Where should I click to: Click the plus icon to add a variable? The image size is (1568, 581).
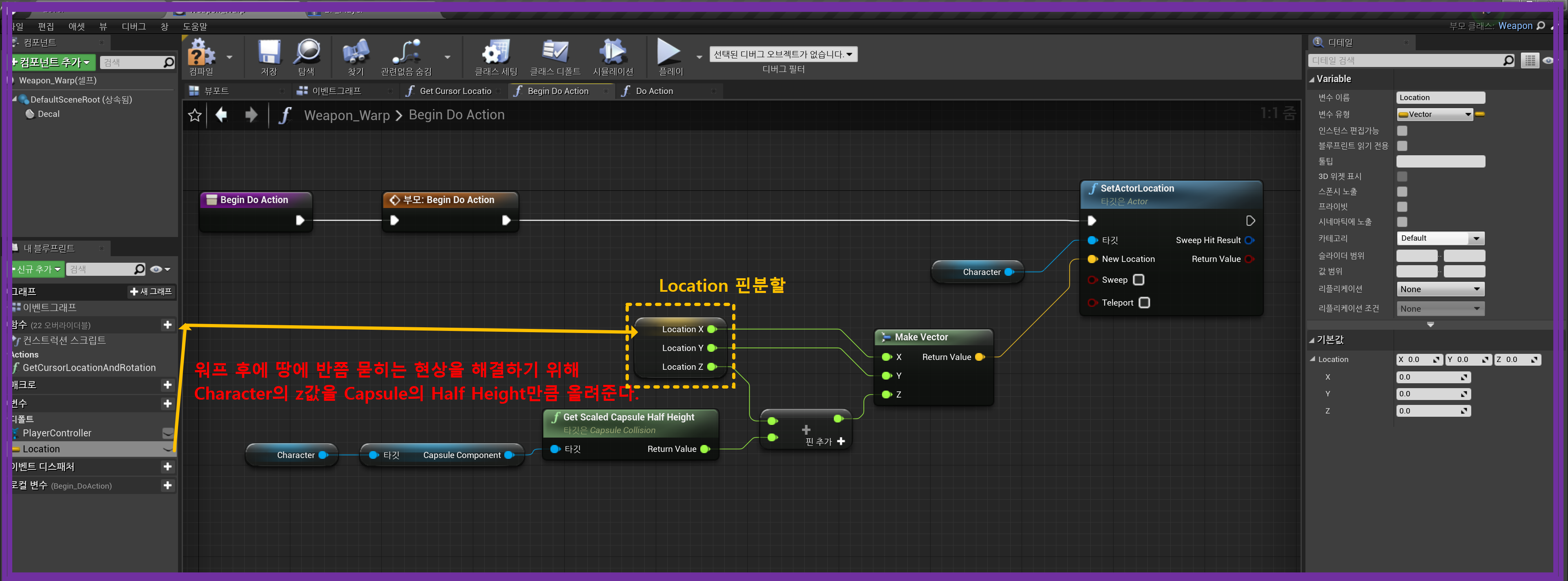167,404
